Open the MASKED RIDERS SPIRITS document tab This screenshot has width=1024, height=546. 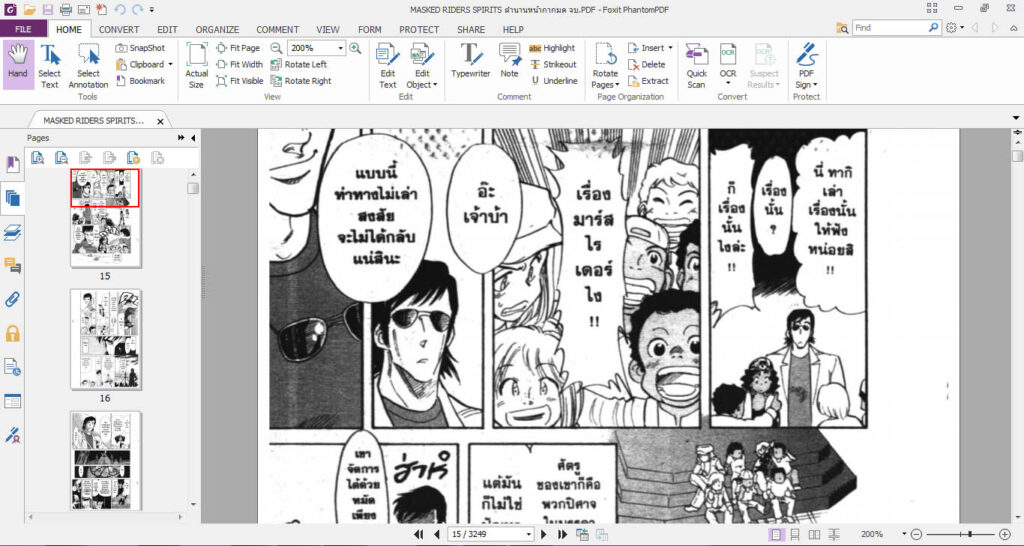(x=94, y=121)
